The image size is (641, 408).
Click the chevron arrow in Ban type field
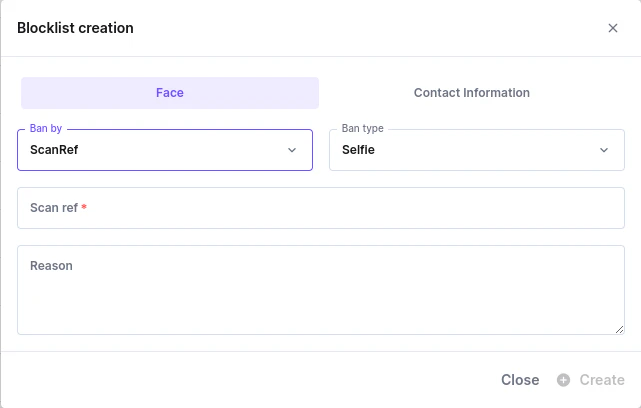tap(604, 150)
